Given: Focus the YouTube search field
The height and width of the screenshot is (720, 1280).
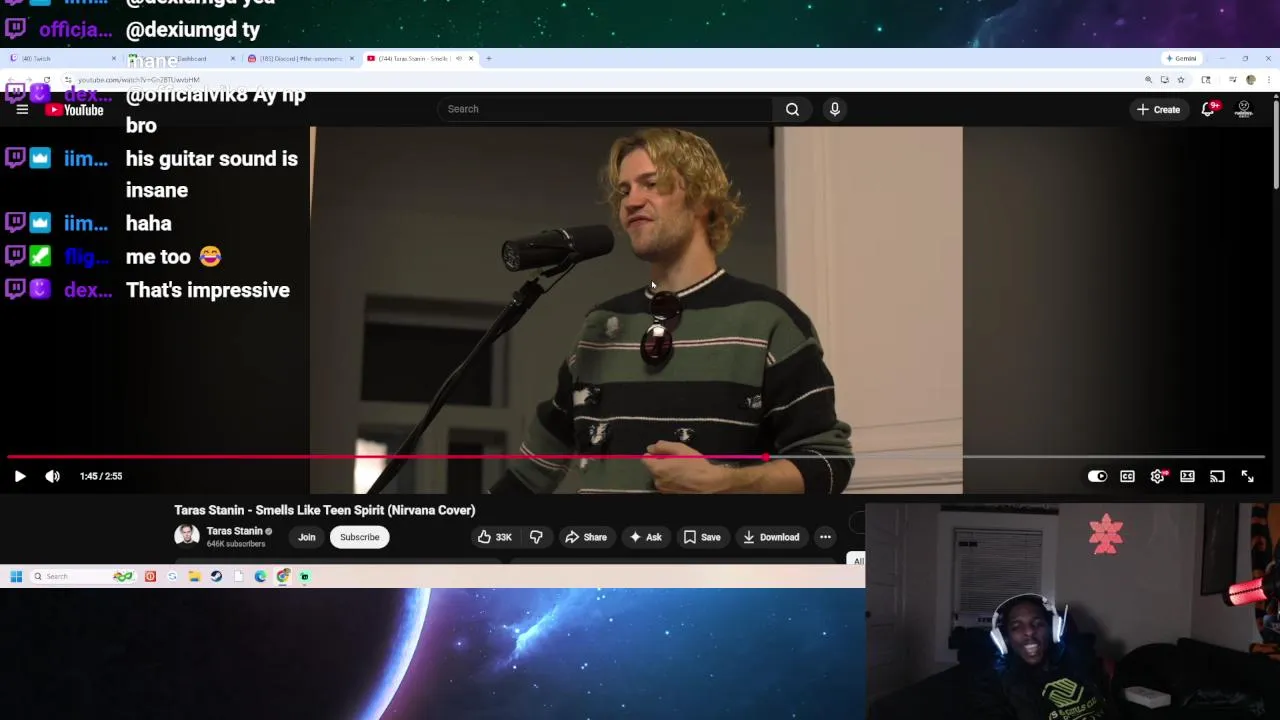Looking at the screenshot, I should click(x=605, y=109).
